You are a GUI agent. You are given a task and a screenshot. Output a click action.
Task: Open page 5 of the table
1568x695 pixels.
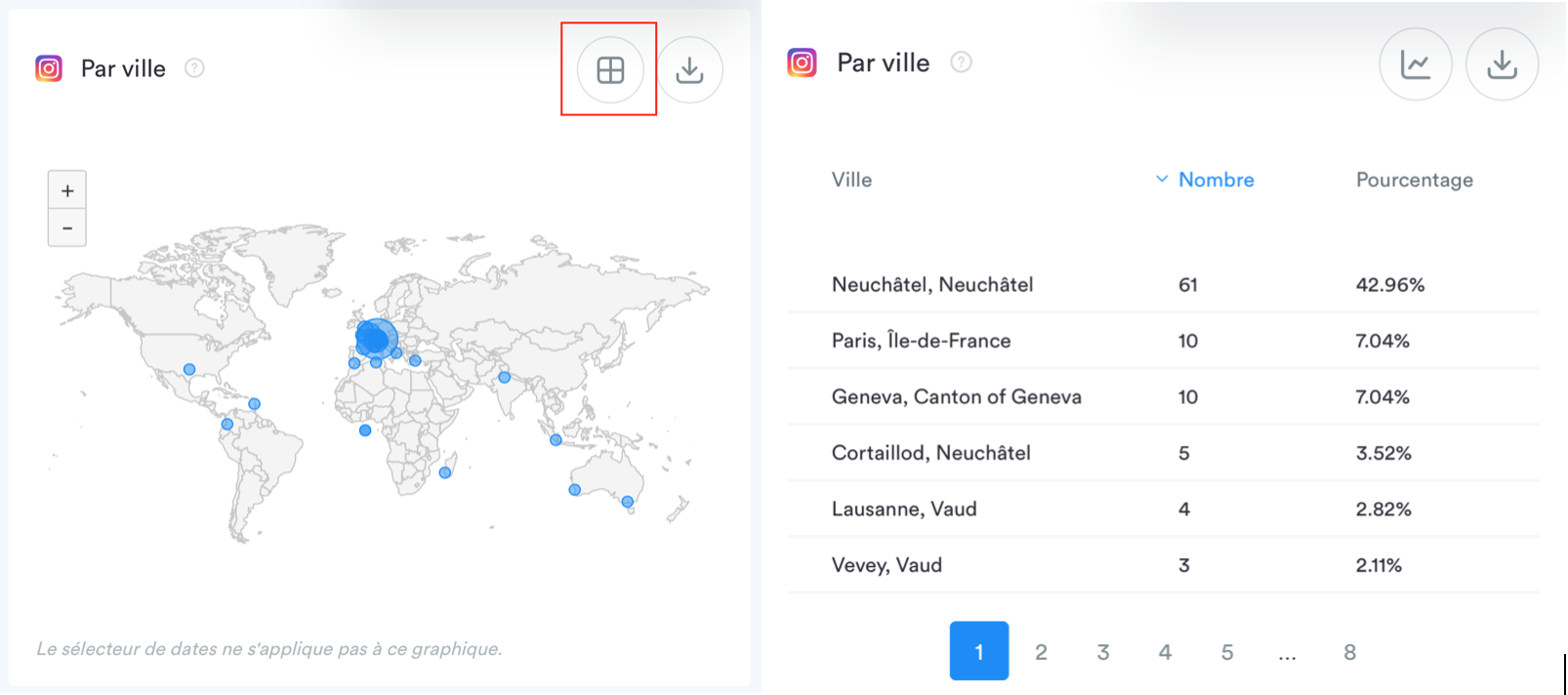pos(1226,652)
